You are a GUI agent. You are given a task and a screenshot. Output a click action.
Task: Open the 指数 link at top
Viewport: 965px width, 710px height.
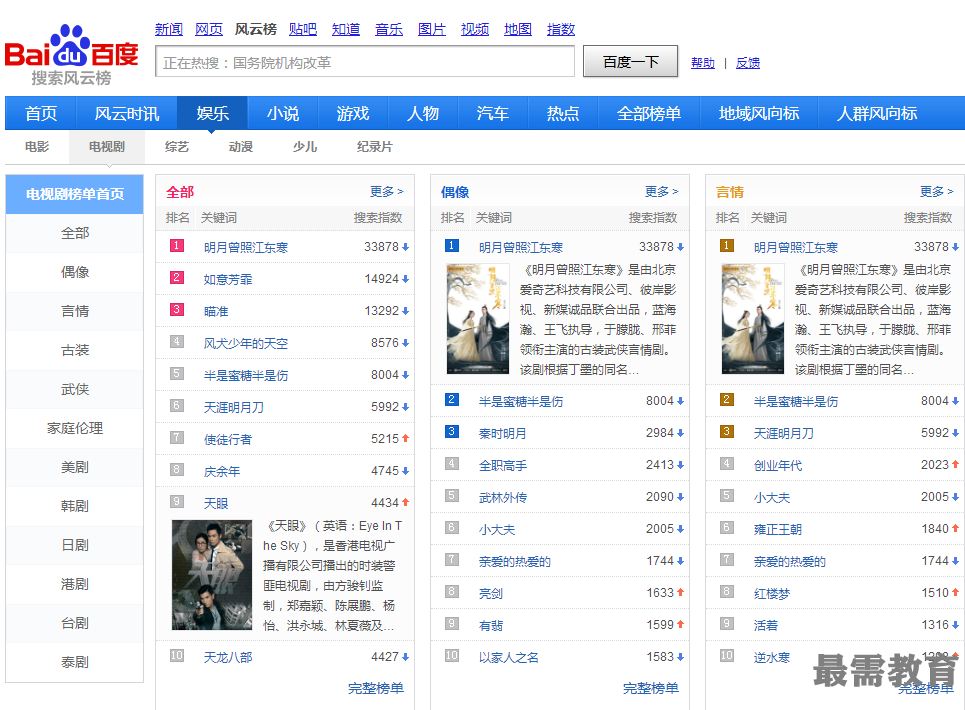[561, 29]
